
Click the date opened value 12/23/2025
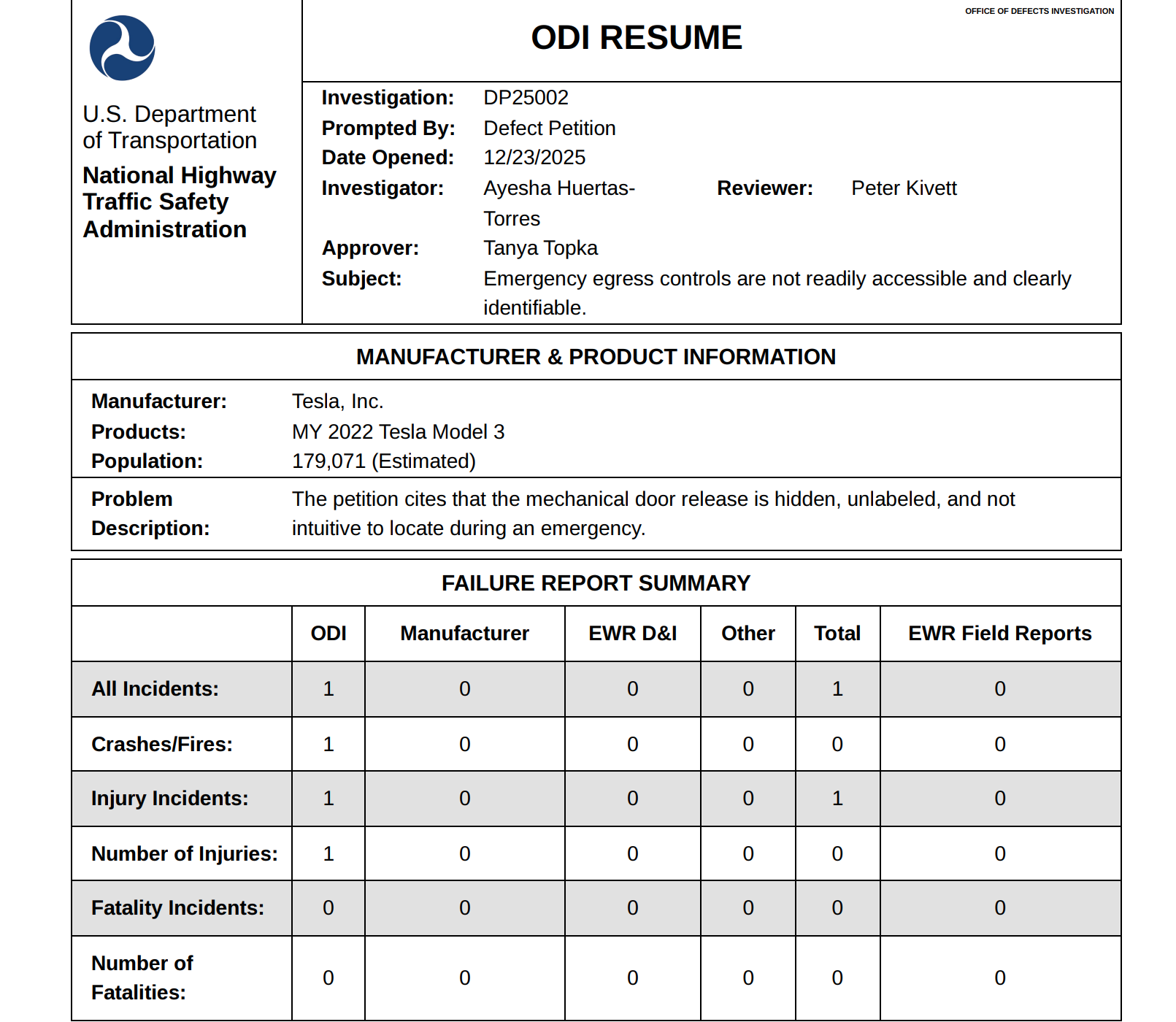click(x=534, y=158)
